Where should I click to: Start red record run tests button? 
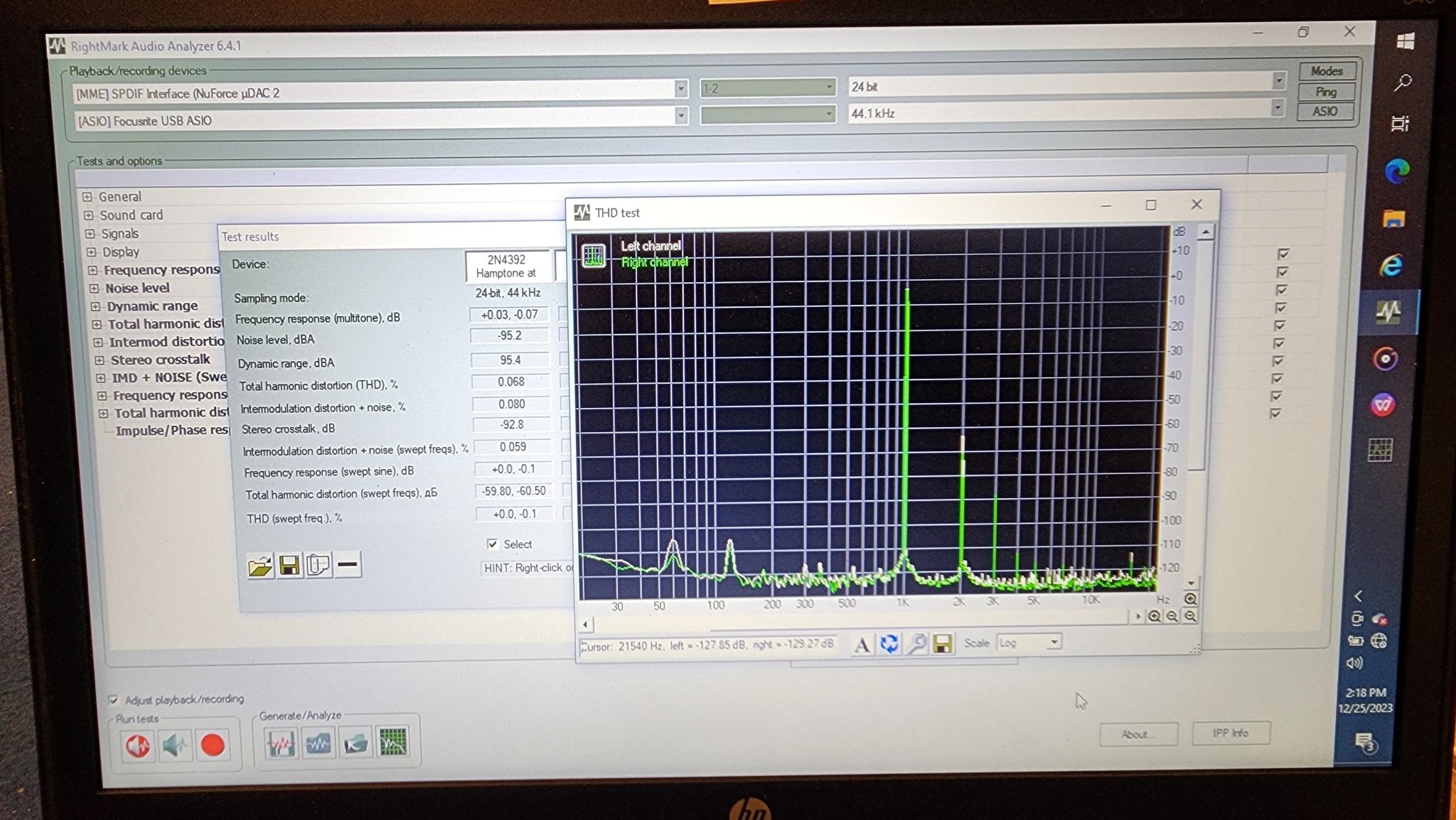tap(212, 745)
